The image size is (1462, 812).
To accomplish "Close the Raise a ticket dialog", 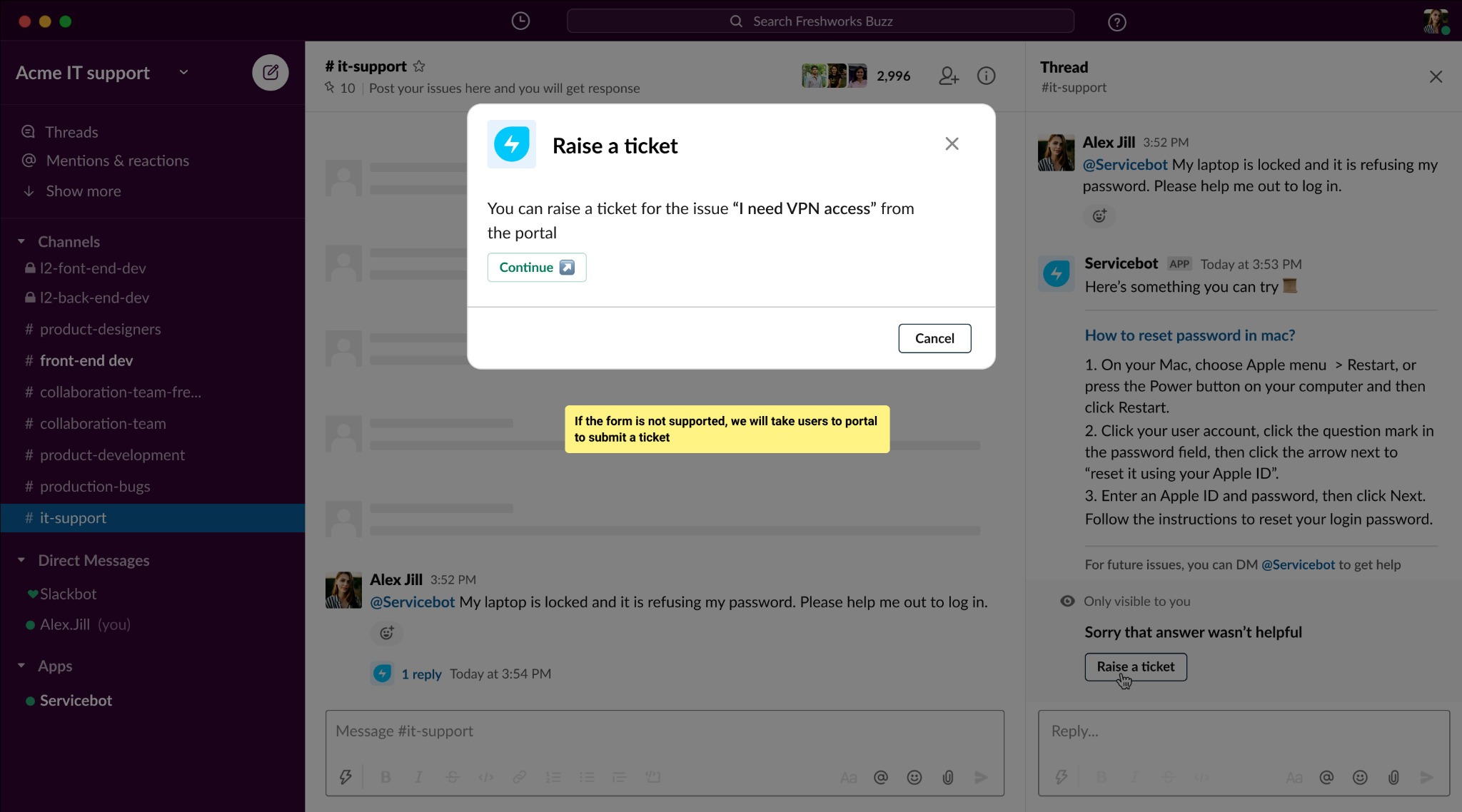I will click(952, 143).
